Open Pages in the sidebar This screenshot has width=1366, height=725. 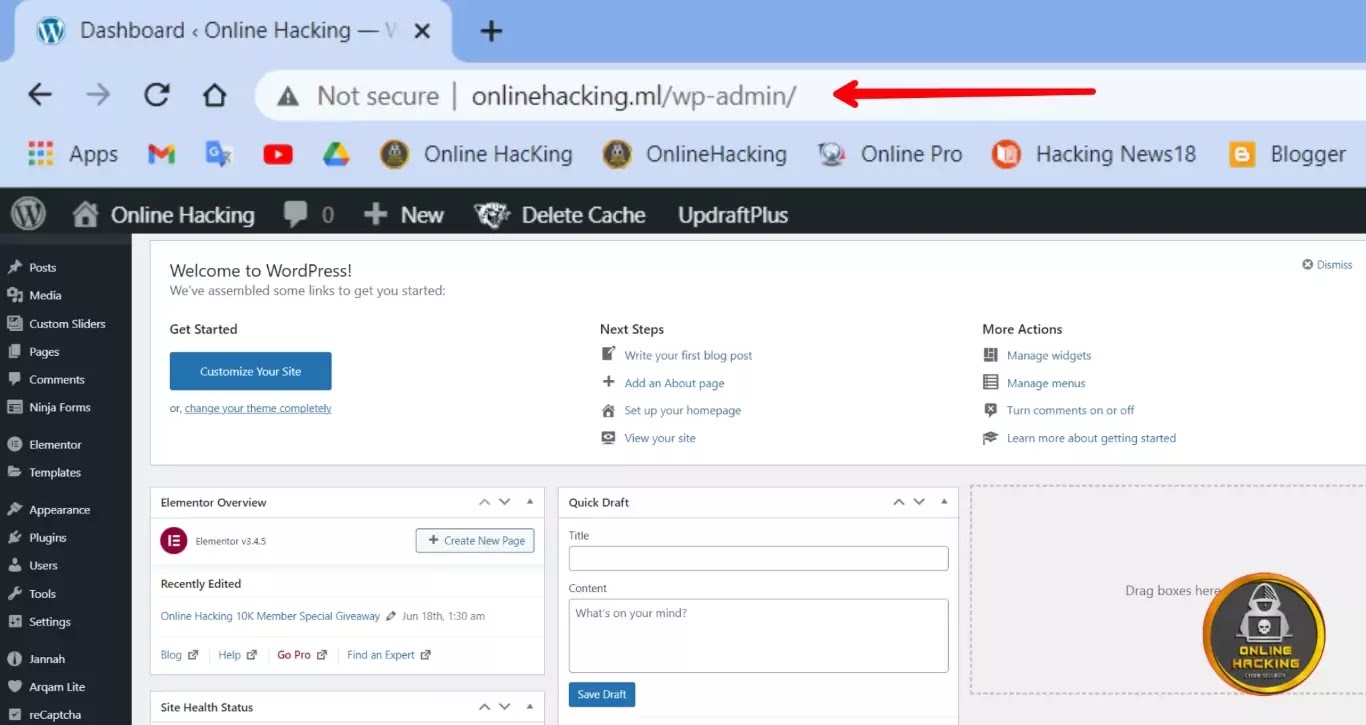pos(44,352)
